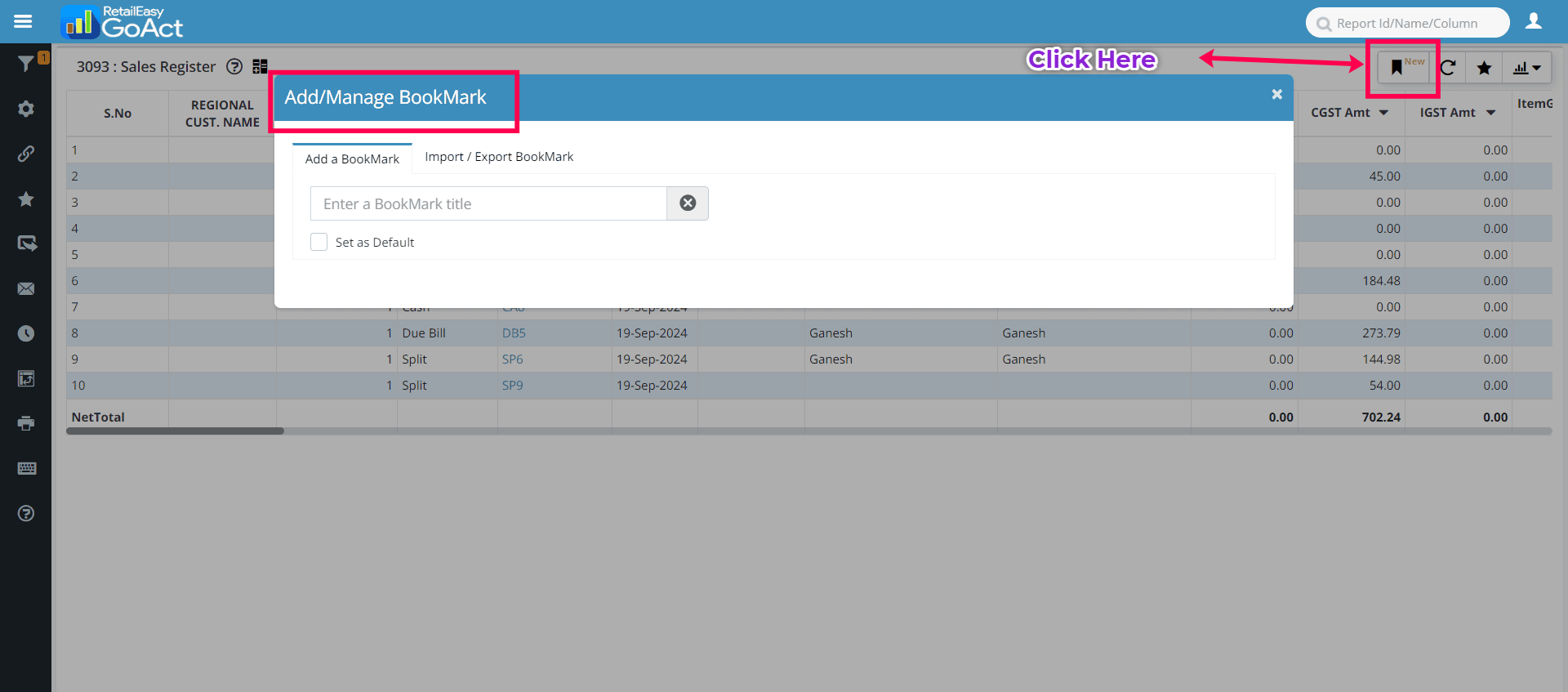Open bill link SP9
Image resolution: width=1568 pixels, height=692 pixels.
click(x=512, y=386)
